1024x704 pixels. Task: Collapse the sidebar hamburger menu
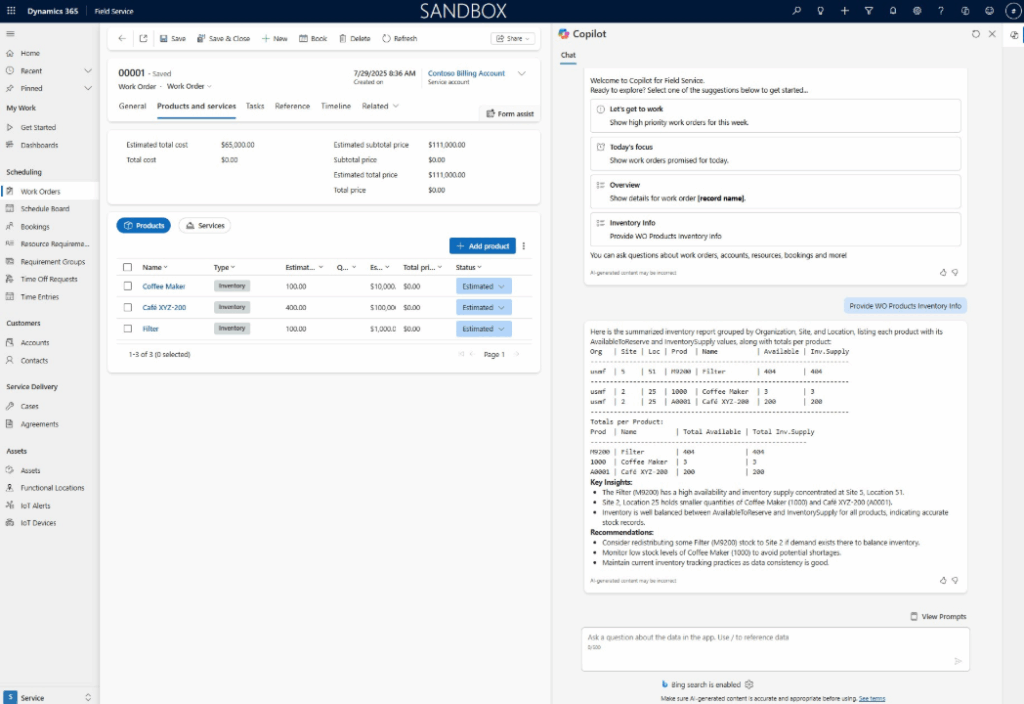(x=10, y=34)
